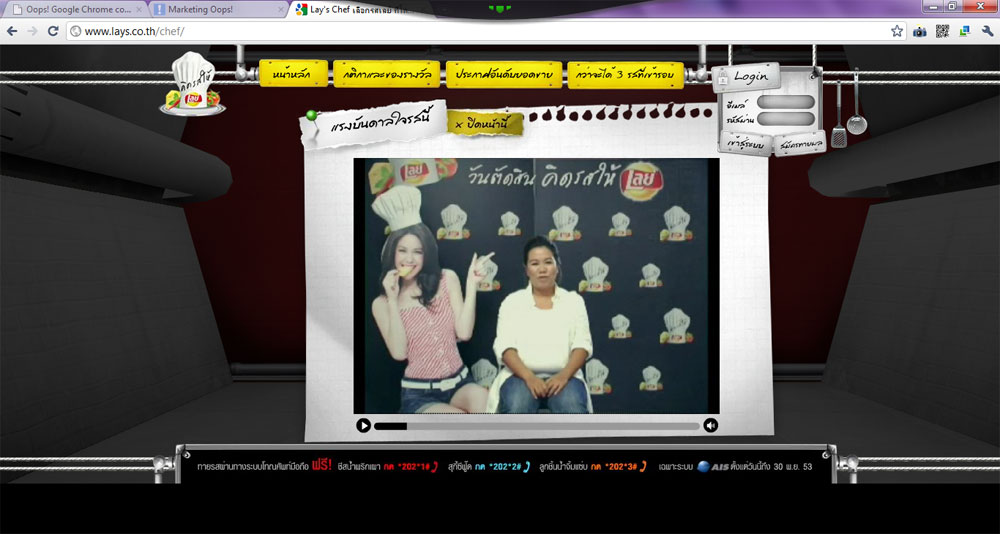Click the red *202*1# phone icon
Screen dimensions: 1000x534
tap(435, 466)
